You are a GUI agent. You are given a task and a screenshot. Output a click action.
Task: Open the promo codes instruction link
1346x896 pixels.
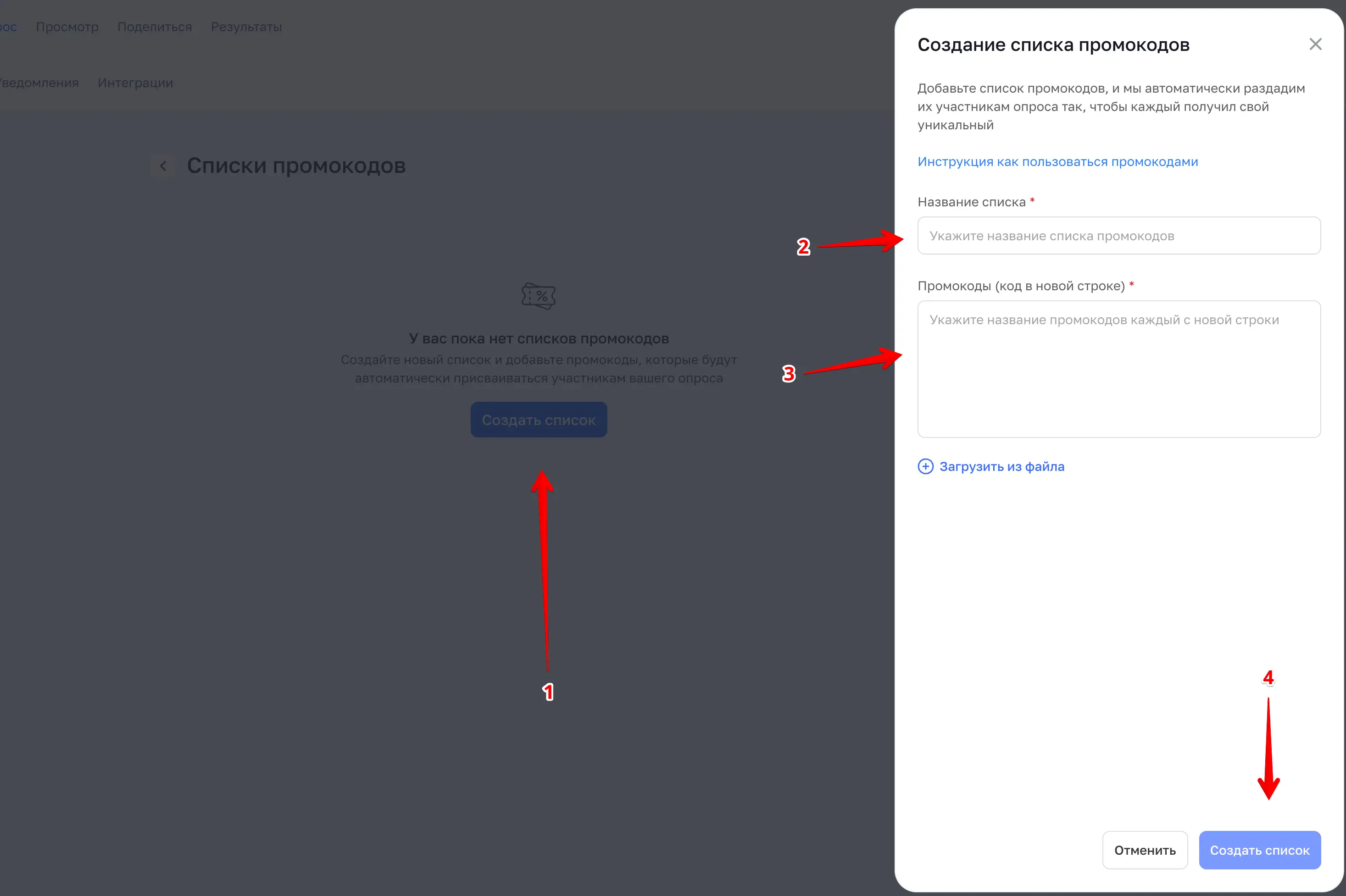(x=1057, y=162)
